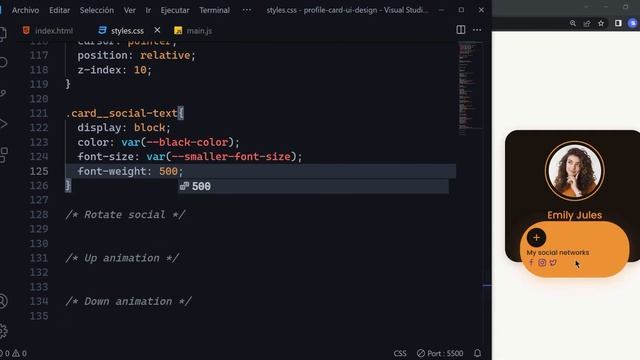
Task: Click line number 121 in gutter
Action: click(x=39, y=113)
